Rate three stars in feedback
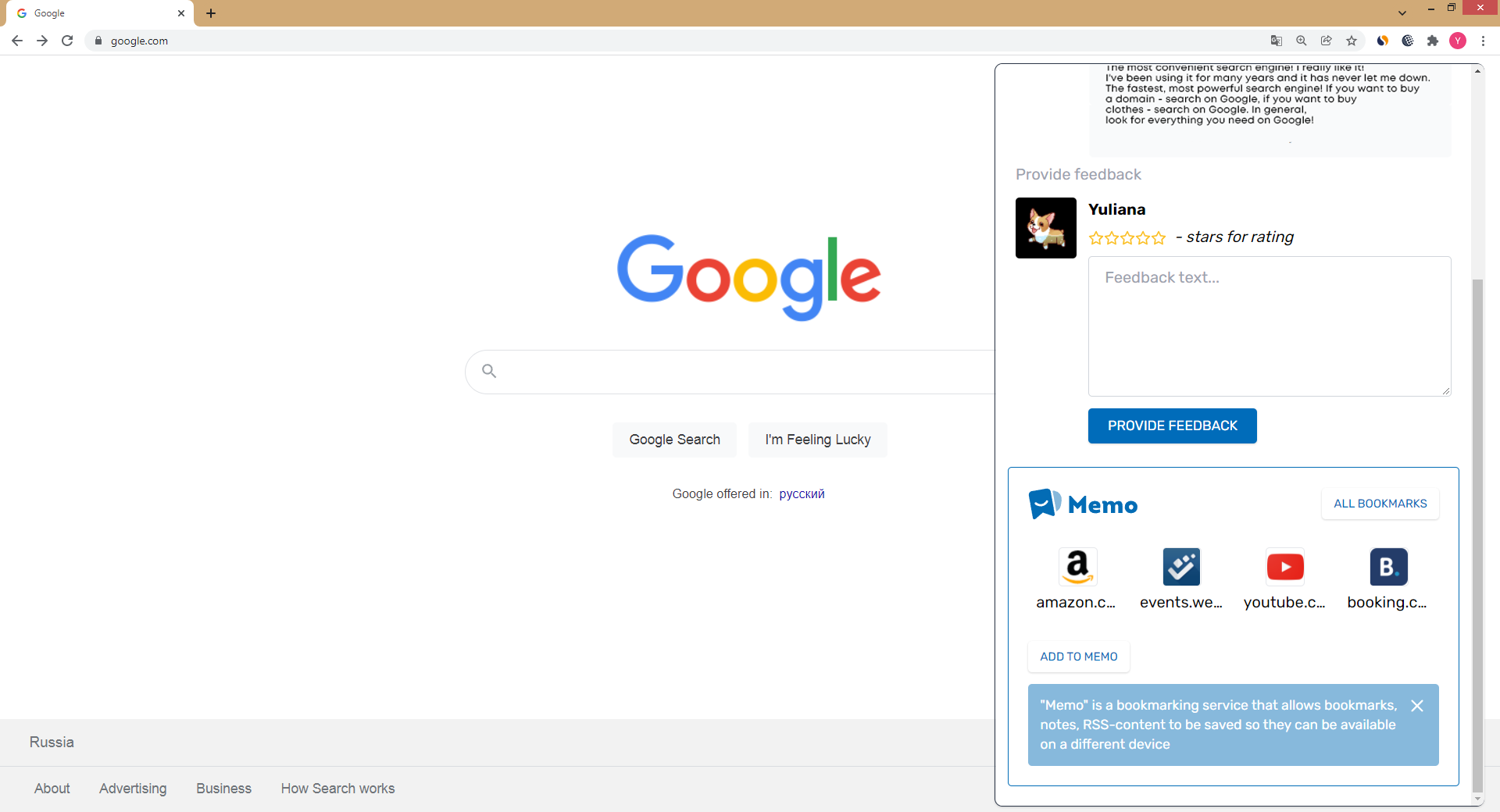 point(1127,238)
